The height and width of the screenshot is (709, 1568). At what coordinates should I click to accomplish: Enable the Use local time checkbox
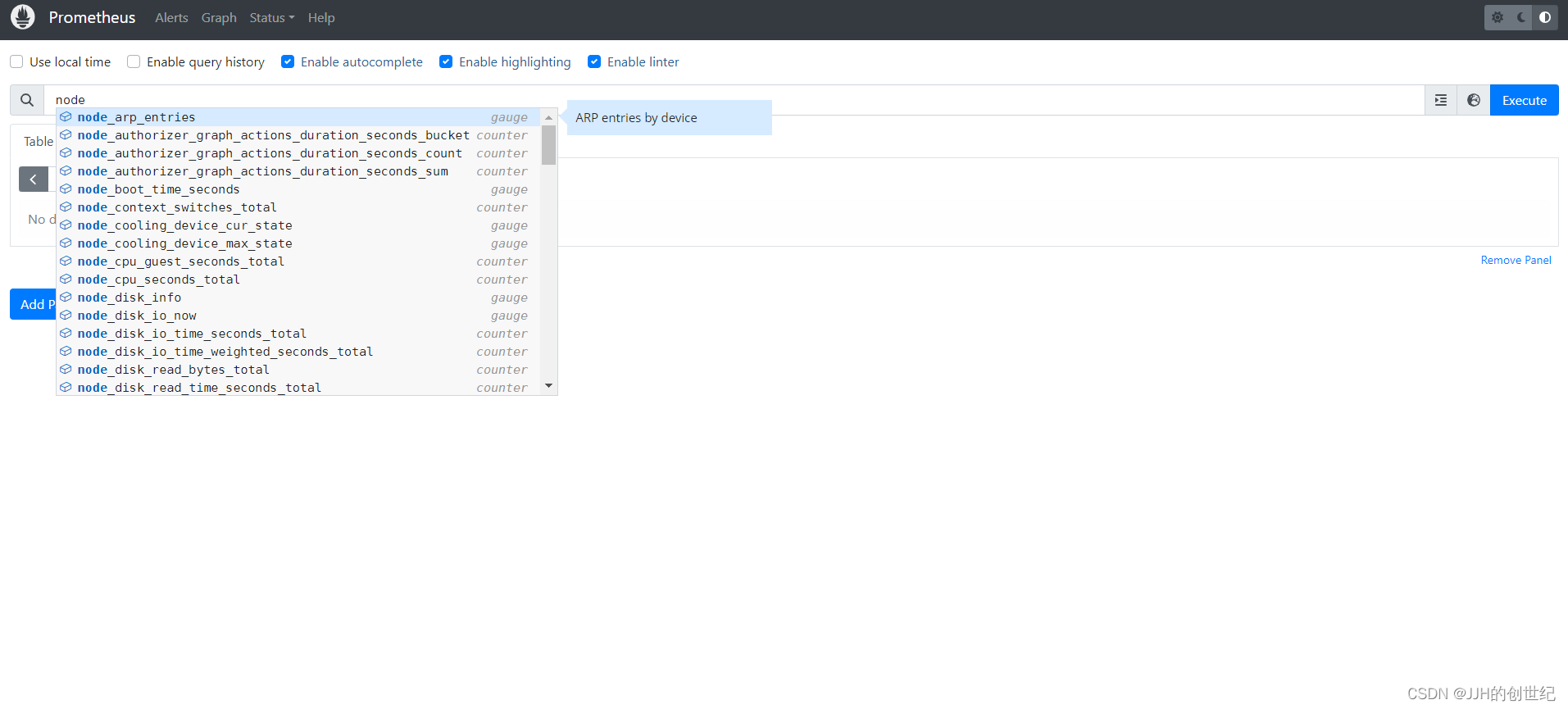tap(16, 61)
